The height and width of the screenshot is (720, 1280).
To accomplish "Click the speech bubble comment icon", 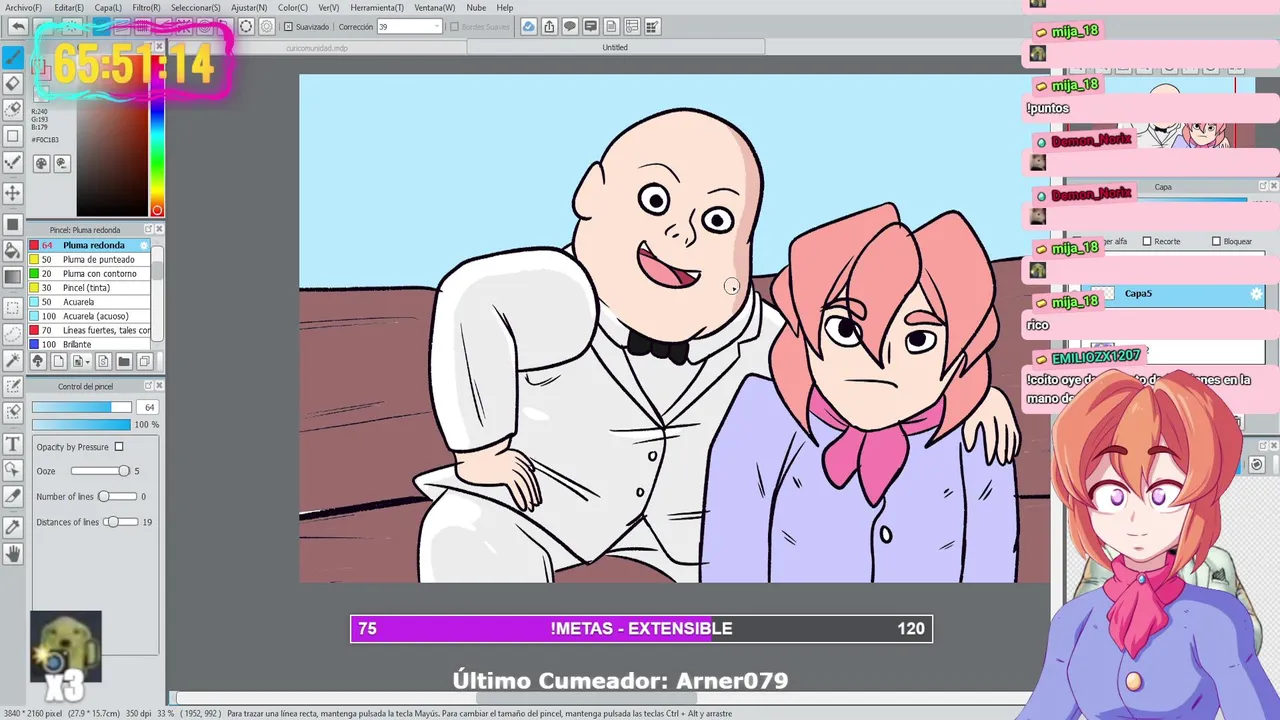I will [570, 27].
